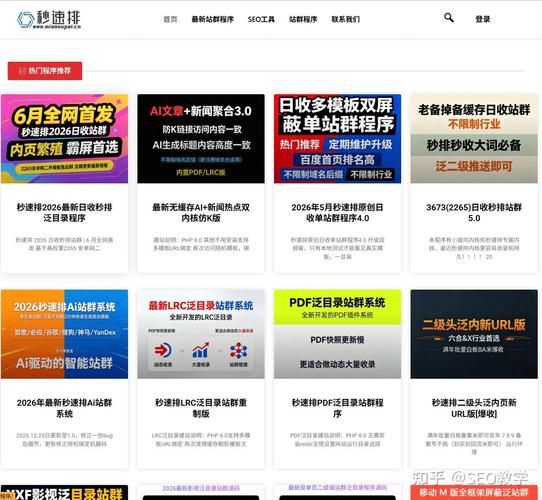Image resolution: width=542 pixels, height=500 pixels.
Task: Open the AI文章+新闻聚合3.0 banner thumbnail
Action: tap(201, 139)
